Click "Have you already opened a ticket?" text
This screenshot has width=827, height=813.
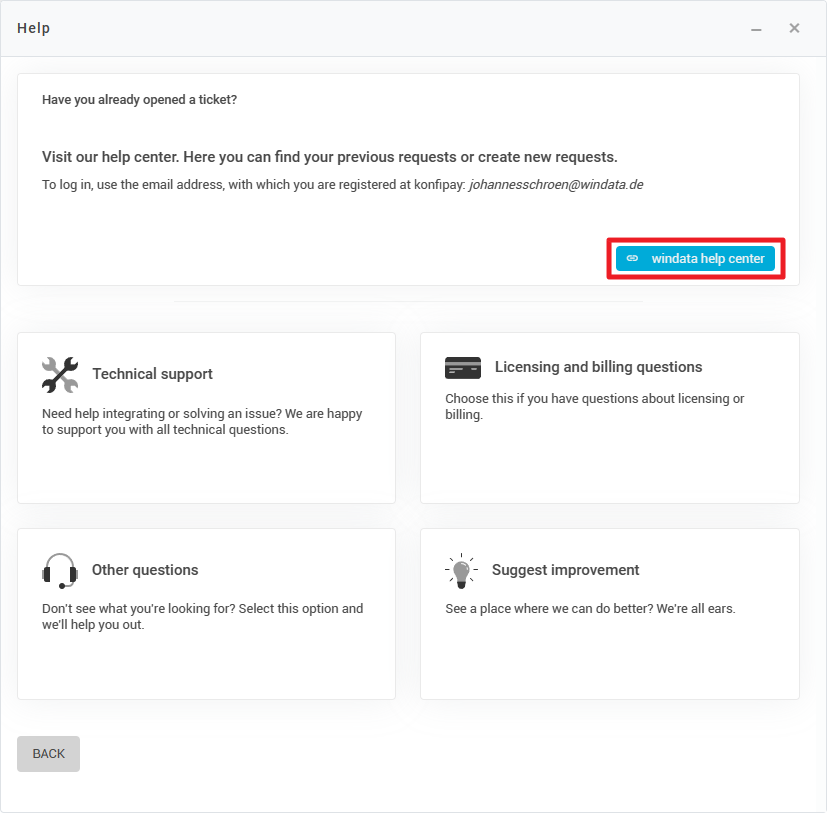tap(139, 100)
